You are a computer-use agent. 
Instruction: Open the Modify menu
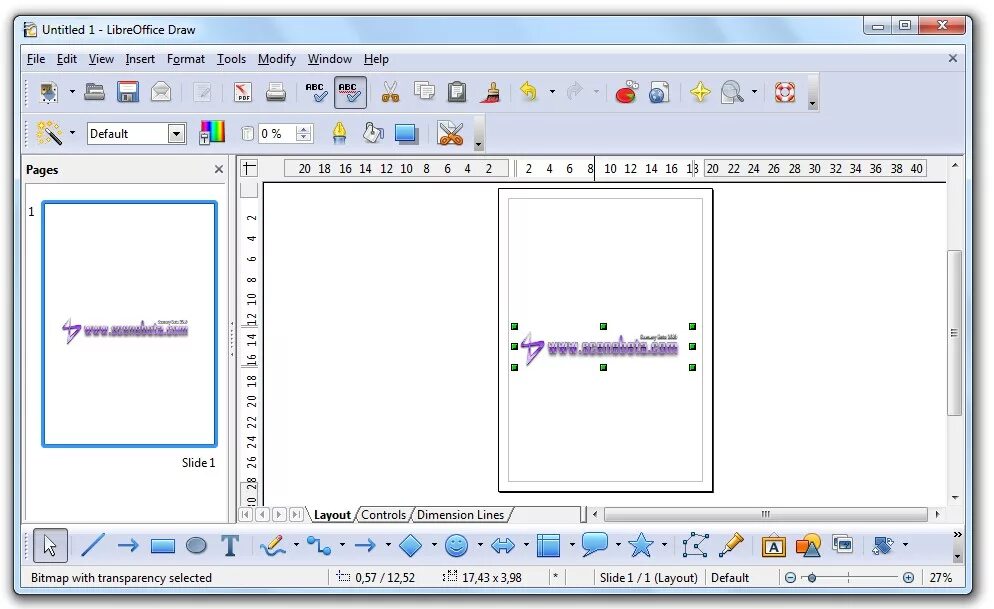[x=276, y=59]
